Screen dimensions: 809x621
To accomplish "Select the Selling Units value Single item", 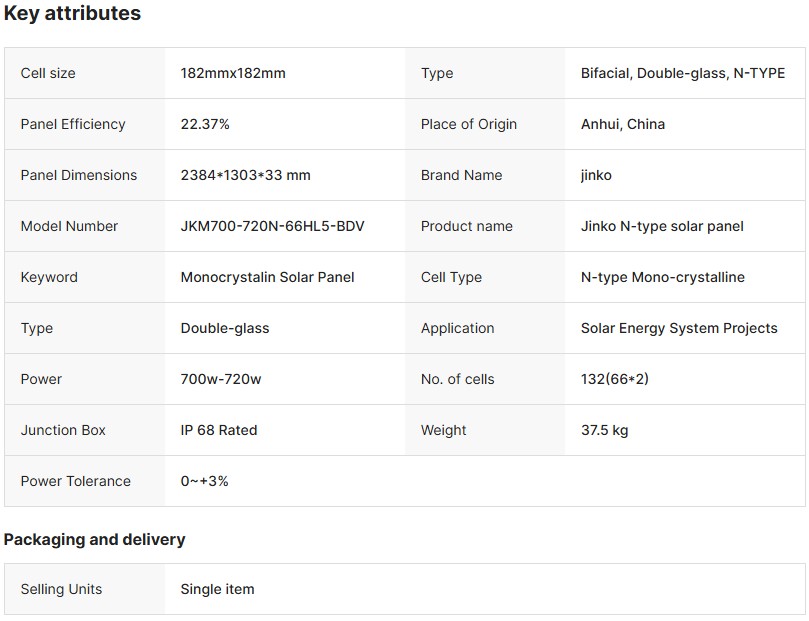I will click(217, 589).
